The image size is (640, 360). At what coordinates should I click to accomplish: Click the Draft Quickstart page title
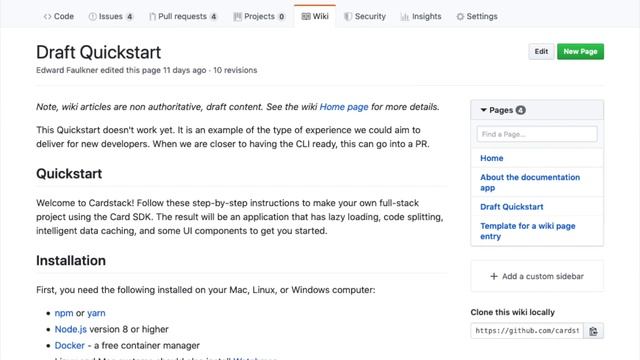point(98,52)
